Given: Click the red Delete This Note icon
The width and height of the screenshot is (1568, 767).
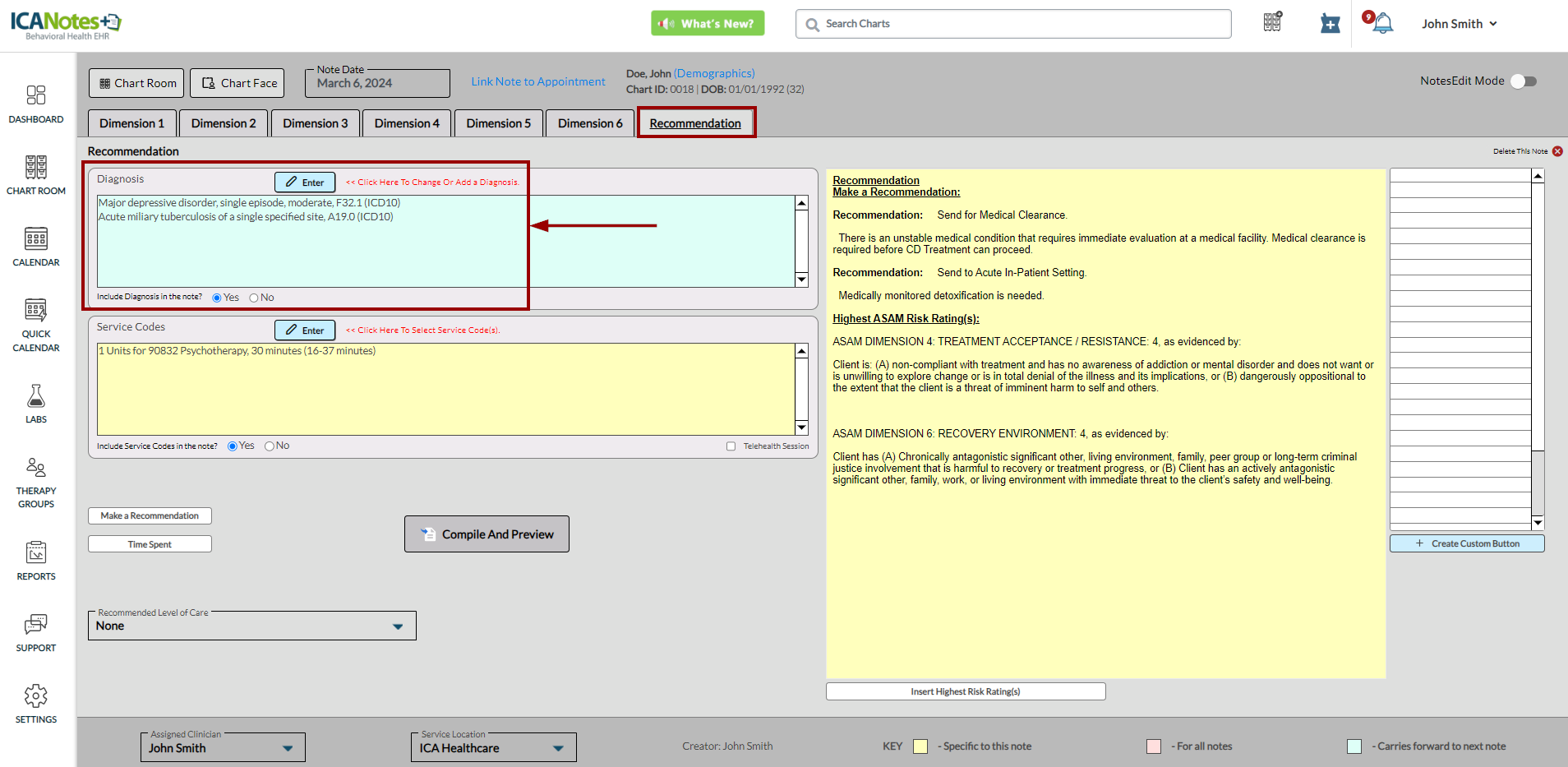Looking at the screenshot, I should [x=1557, y=151].
